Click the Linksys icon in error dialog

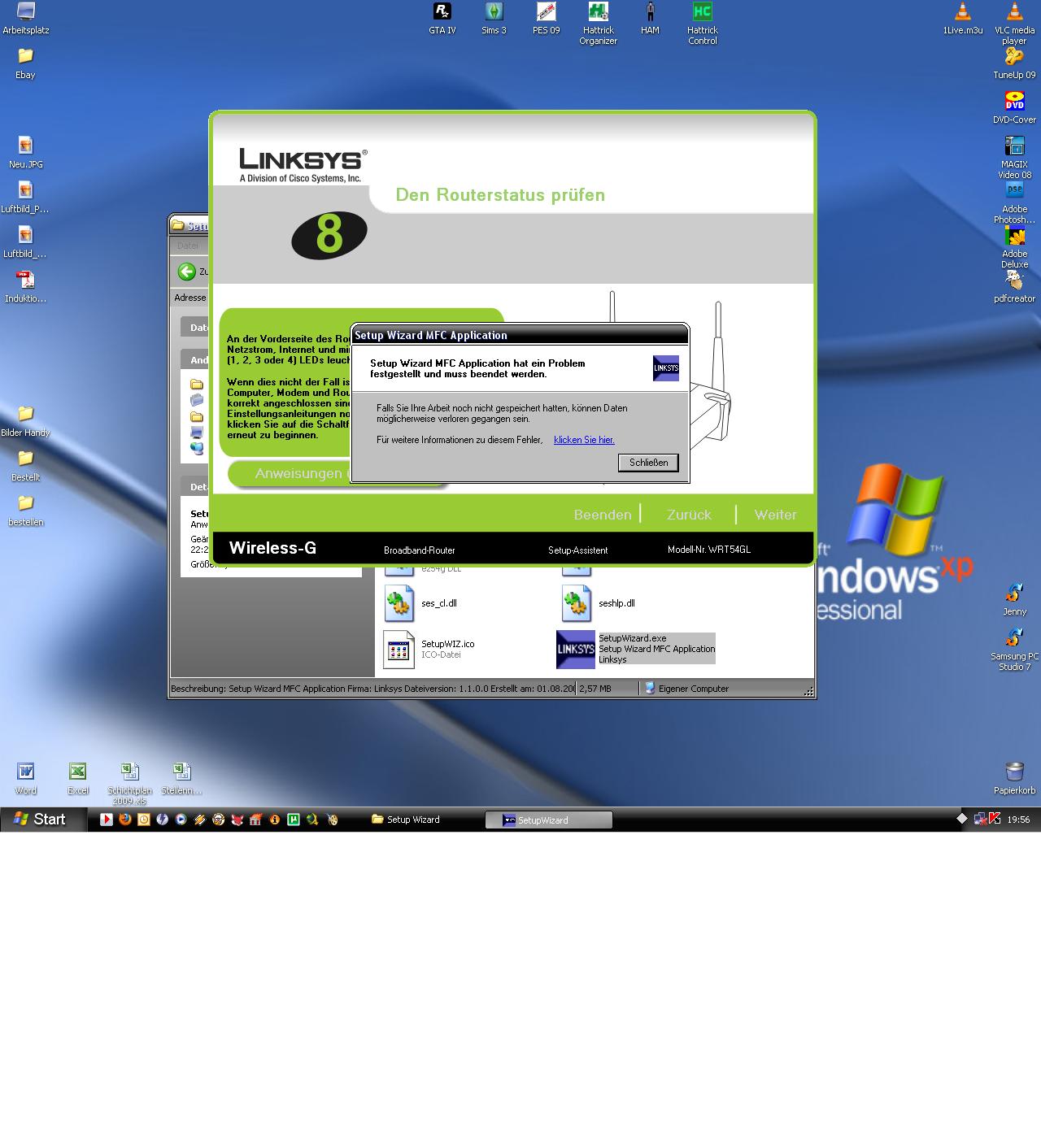(666, 368)
